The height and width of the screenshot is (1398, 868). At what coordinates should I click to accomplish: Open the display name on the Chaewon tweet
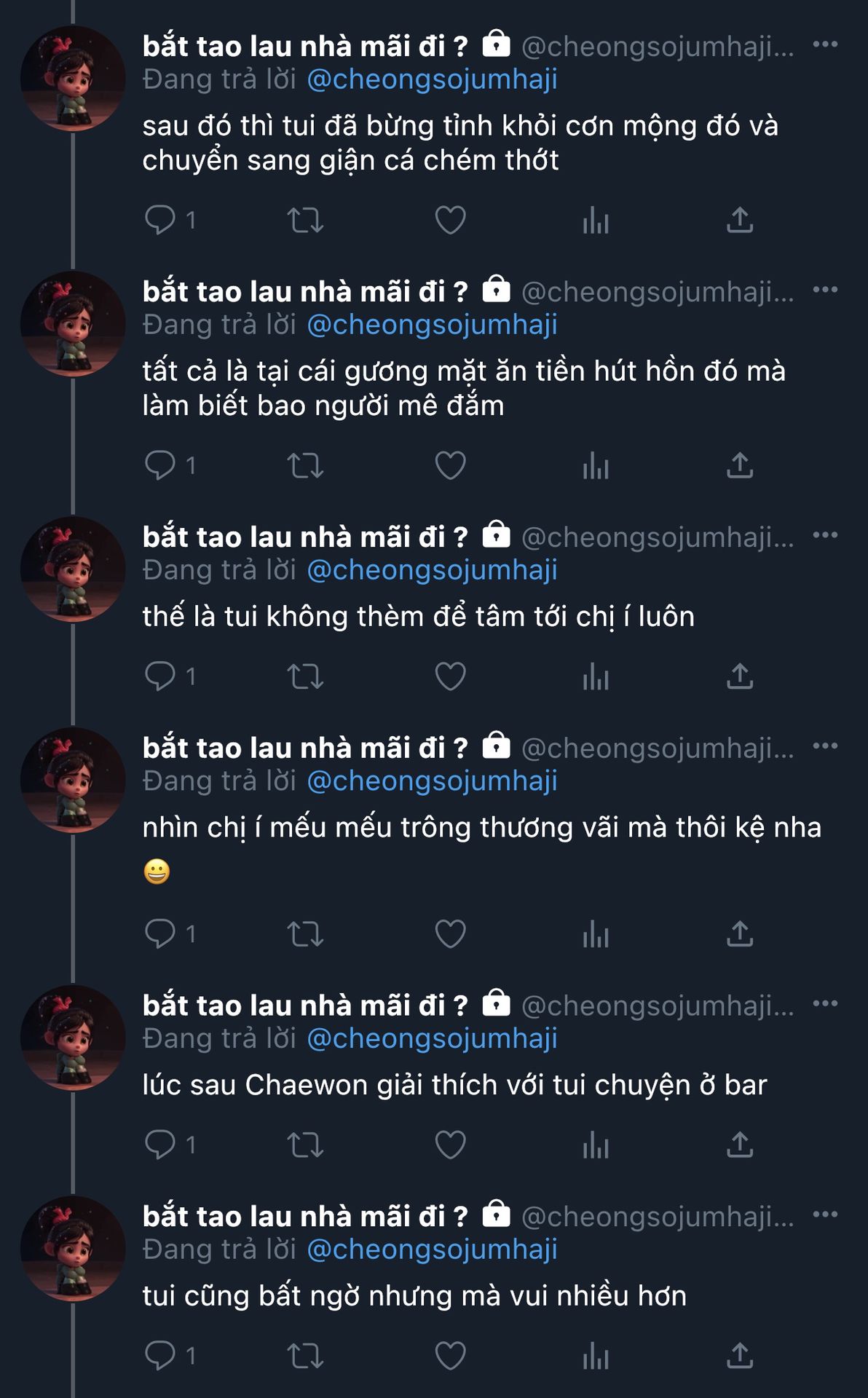(305, 1006)
